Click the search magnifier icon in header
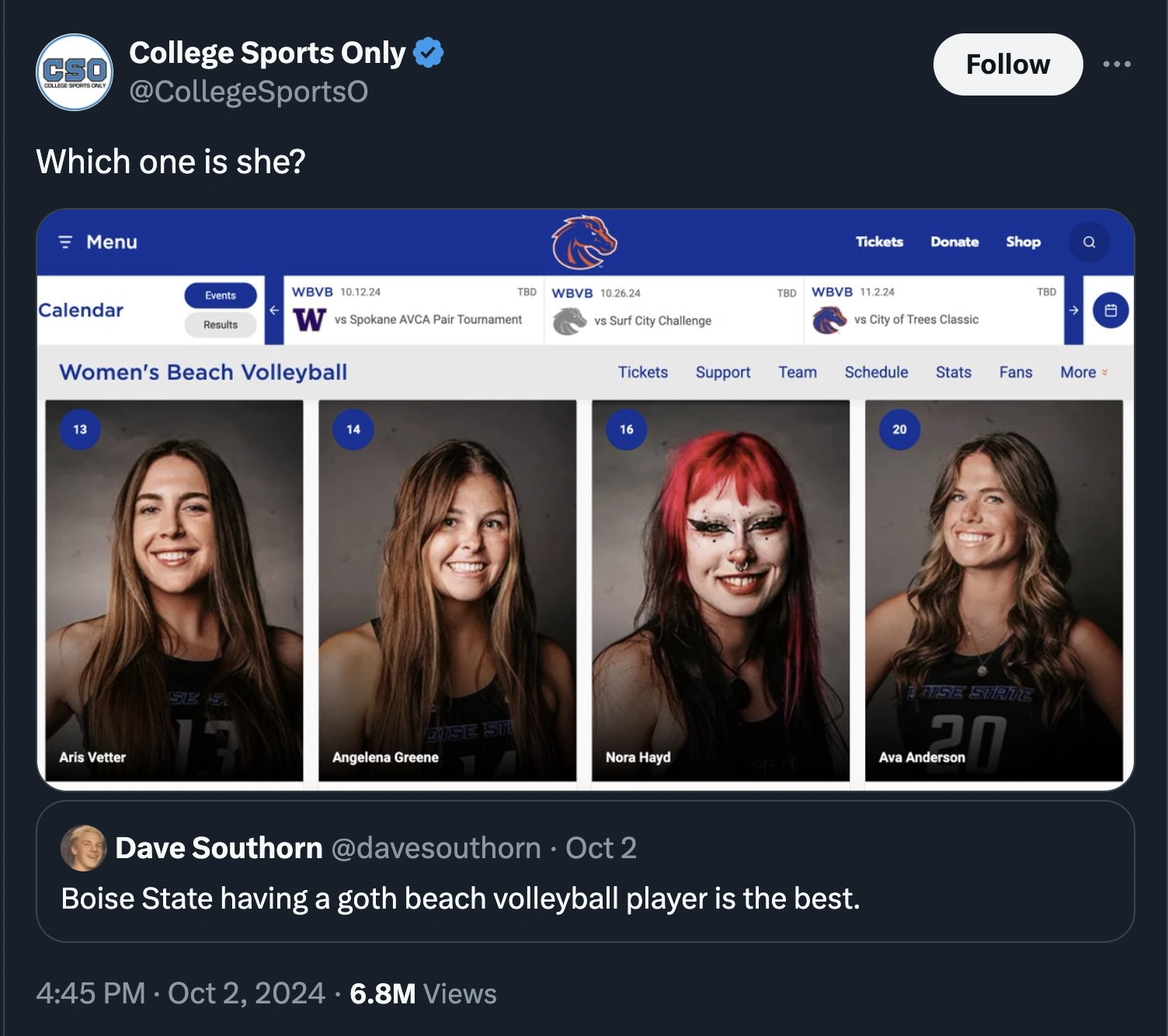The image size is (1168, 1036). pyautogui.click(x=1089, y=242)
